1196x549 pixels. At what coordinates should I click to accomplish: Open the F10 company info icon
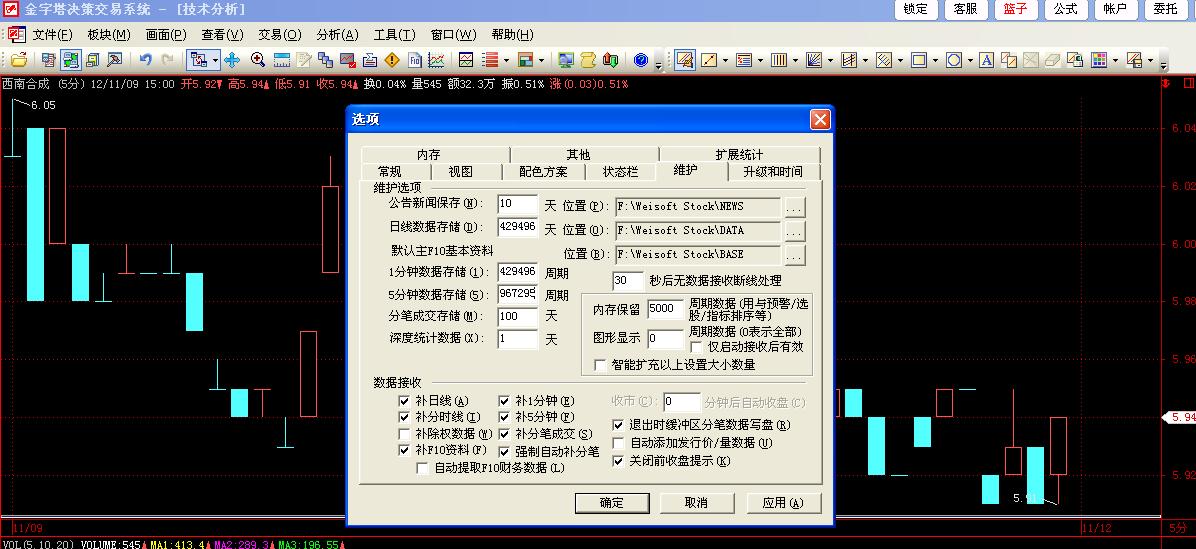coord(414,60)
